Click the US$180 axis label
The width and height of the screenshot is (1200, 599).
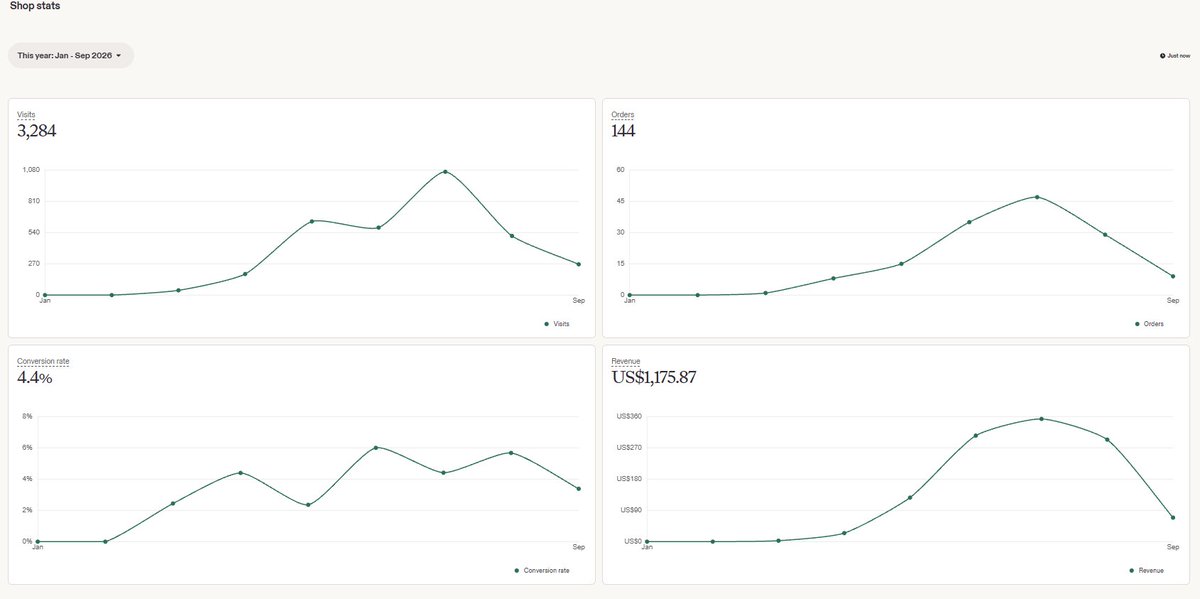(629, 479)
